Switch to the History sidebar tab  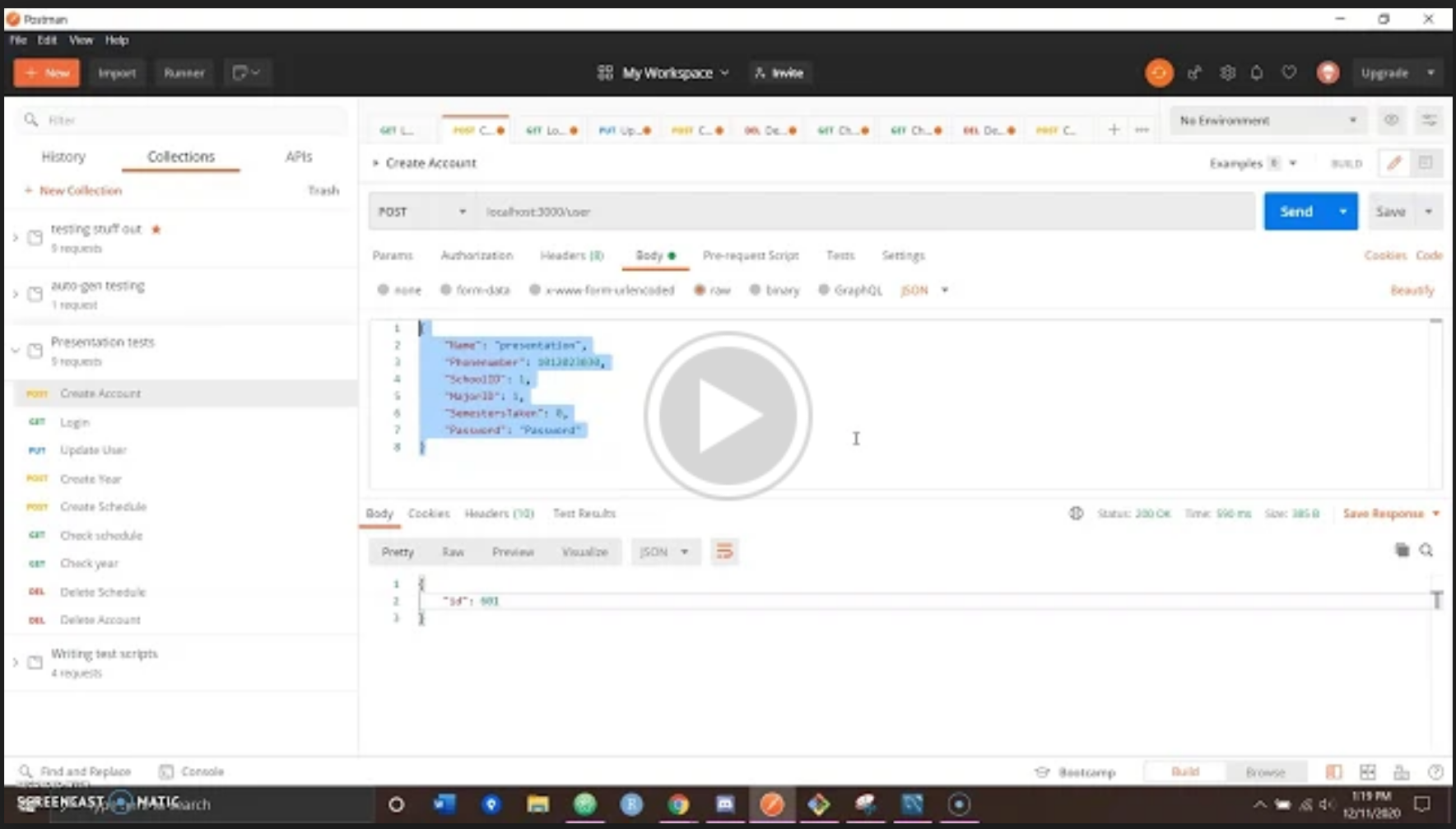point(63,156)
